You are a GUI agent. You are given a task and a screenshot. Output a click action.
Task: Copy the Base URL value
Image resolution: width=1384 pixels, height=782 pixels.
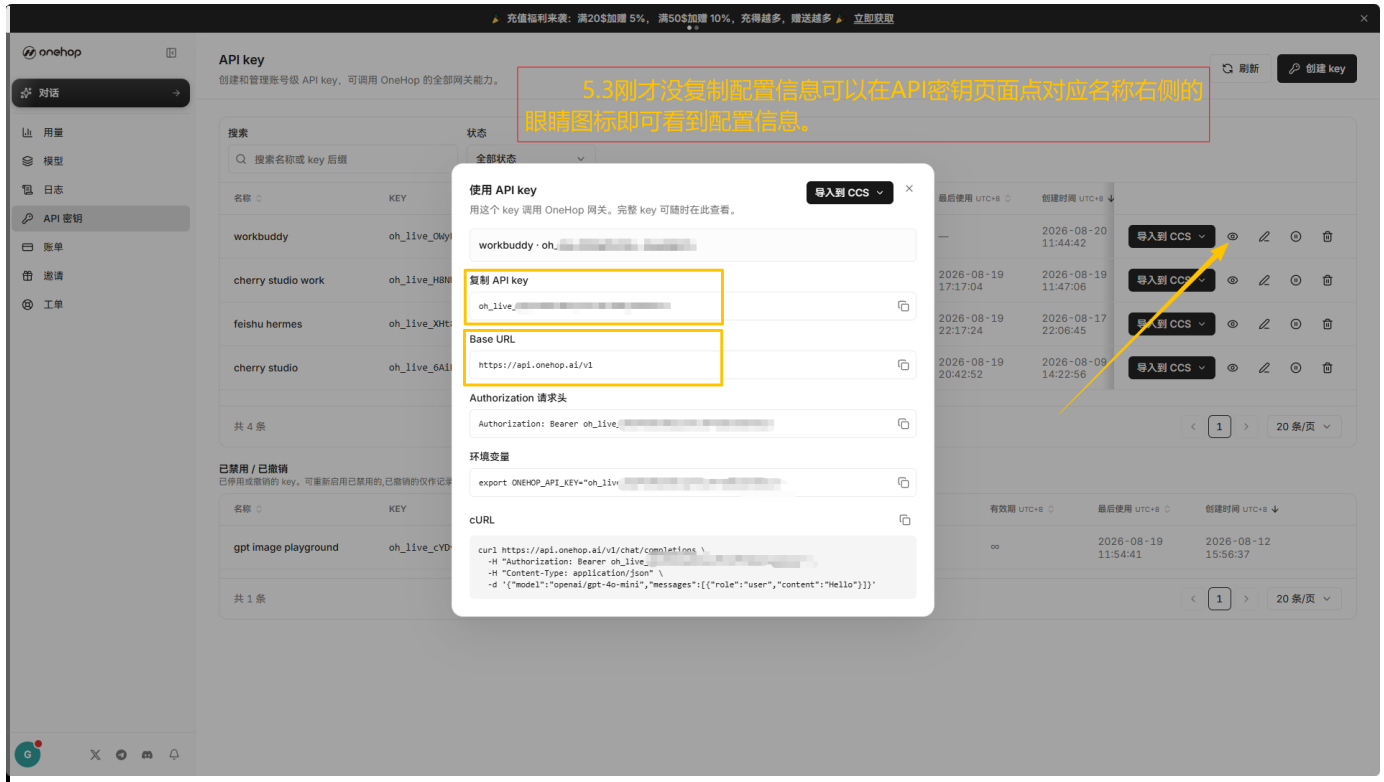(903, 365)
